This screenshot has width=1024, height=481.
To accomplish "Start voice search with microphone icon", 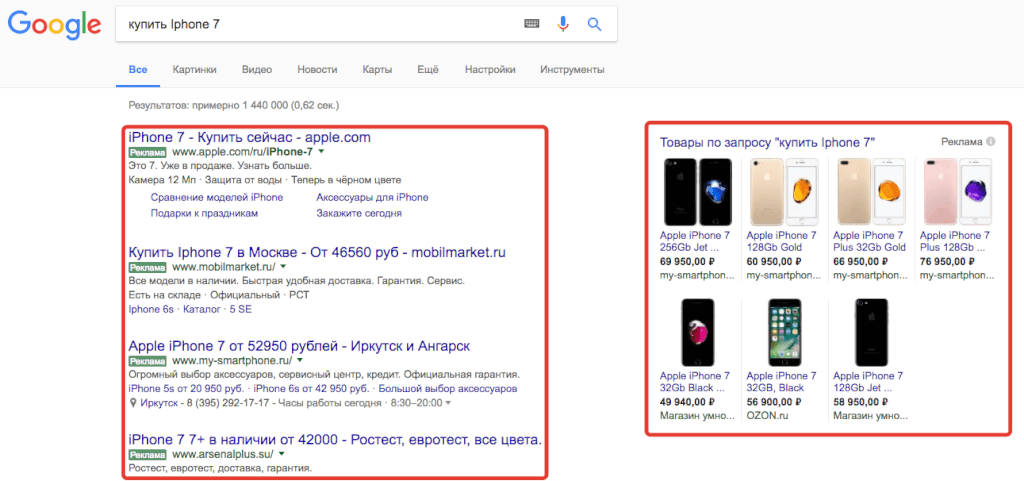I will click(x=563, y=24).
